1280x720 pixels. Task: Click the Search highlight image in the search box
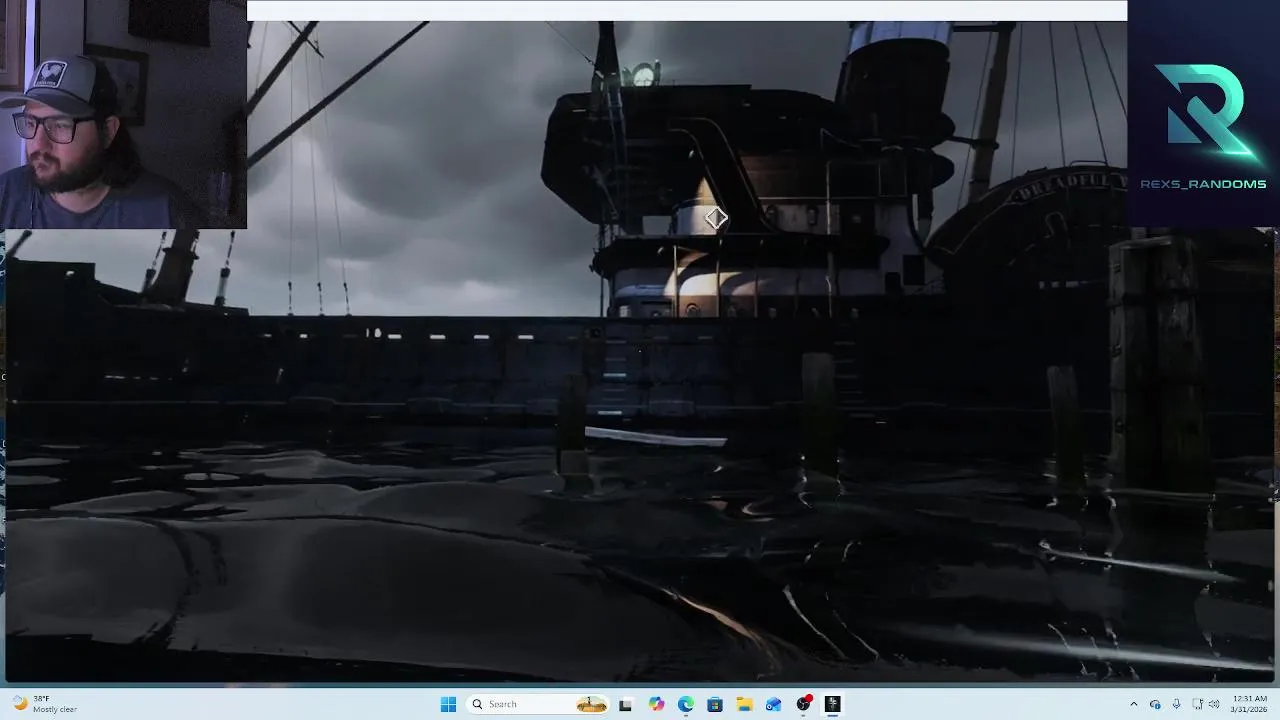[591, 704]
